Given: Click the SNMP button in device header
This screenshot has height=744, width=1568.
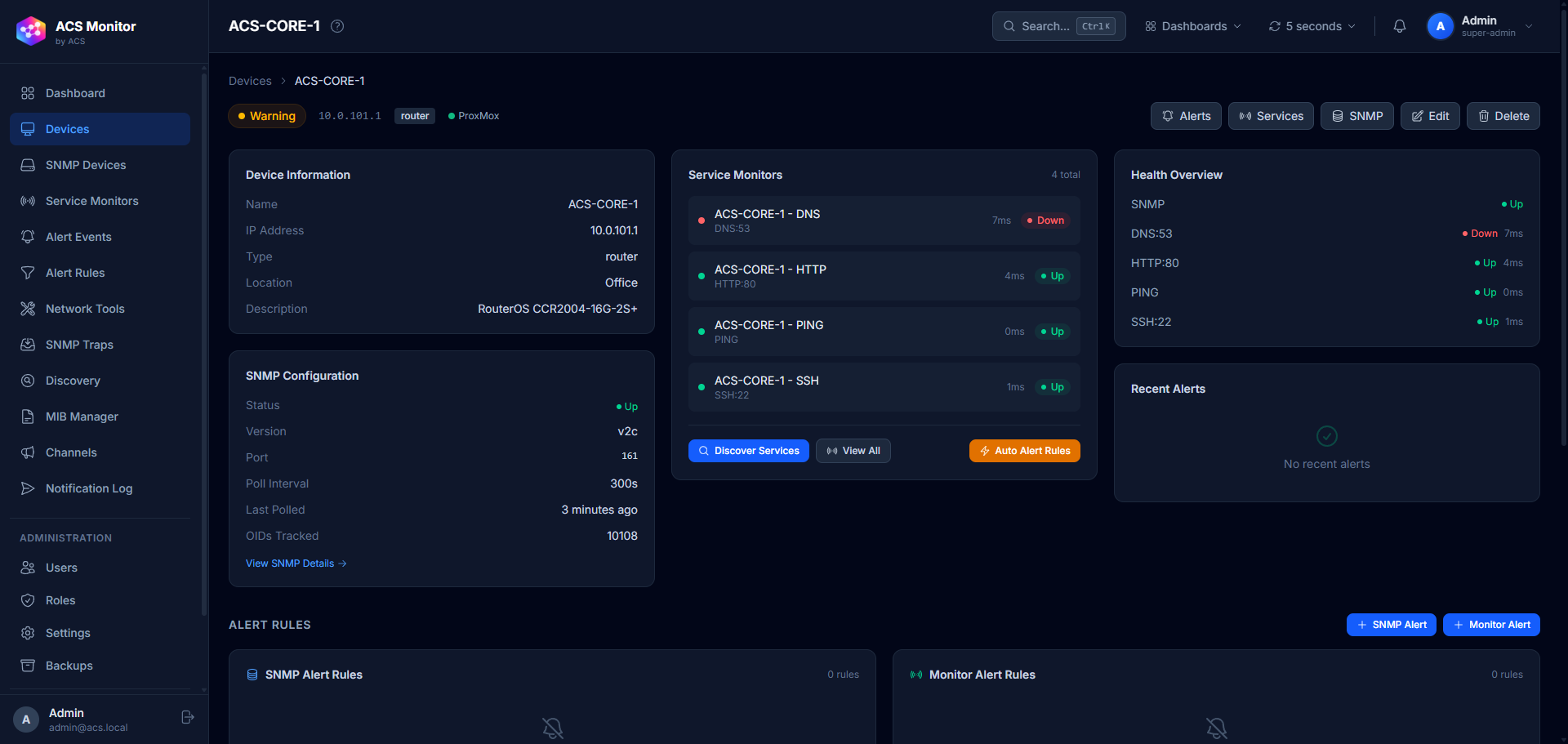Looking at the screenshot, I should [1357, 116].
